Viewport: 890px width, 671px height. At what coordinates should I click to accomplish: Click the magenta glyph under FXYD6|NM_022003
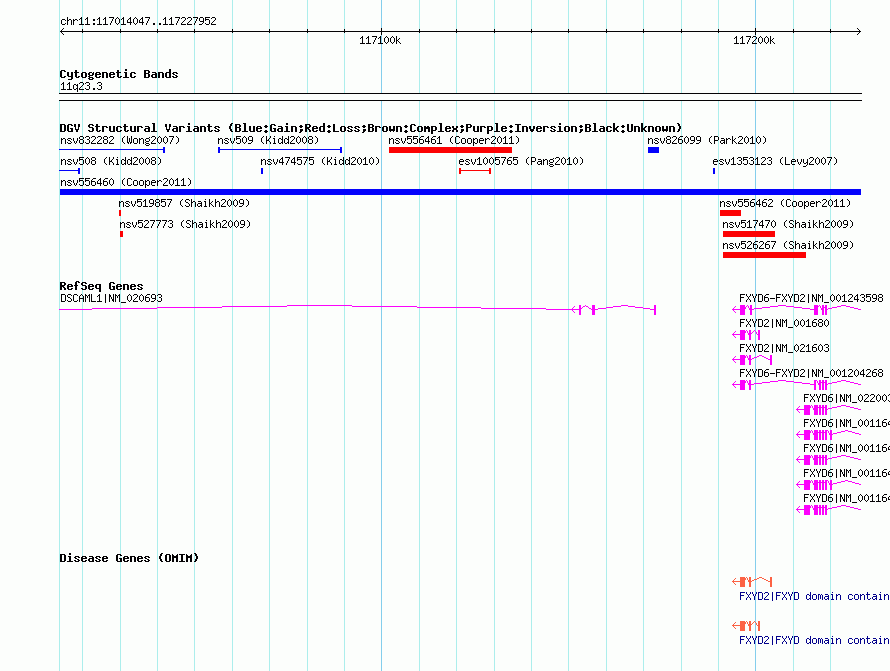click(x=829, y=410)
